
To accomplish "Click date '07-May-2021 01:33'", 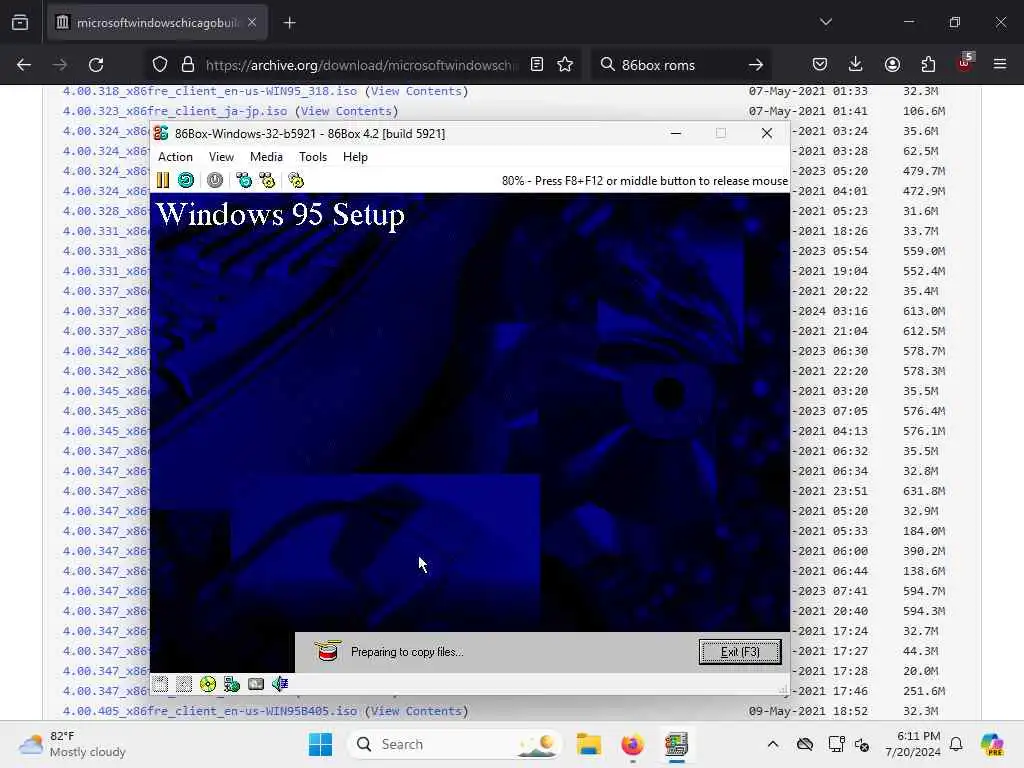I will coord(808,91).
